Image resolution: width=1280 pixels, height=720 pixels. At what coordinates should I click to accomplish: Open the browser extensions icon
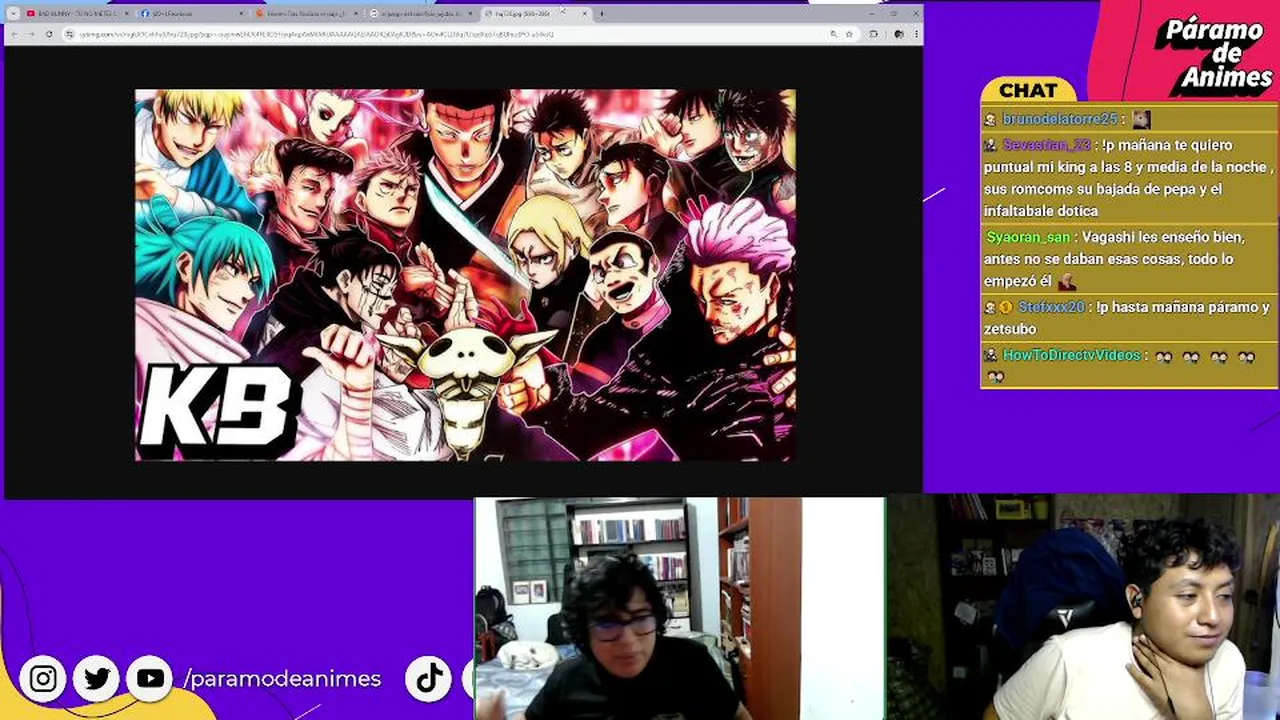tap(874, 34)
